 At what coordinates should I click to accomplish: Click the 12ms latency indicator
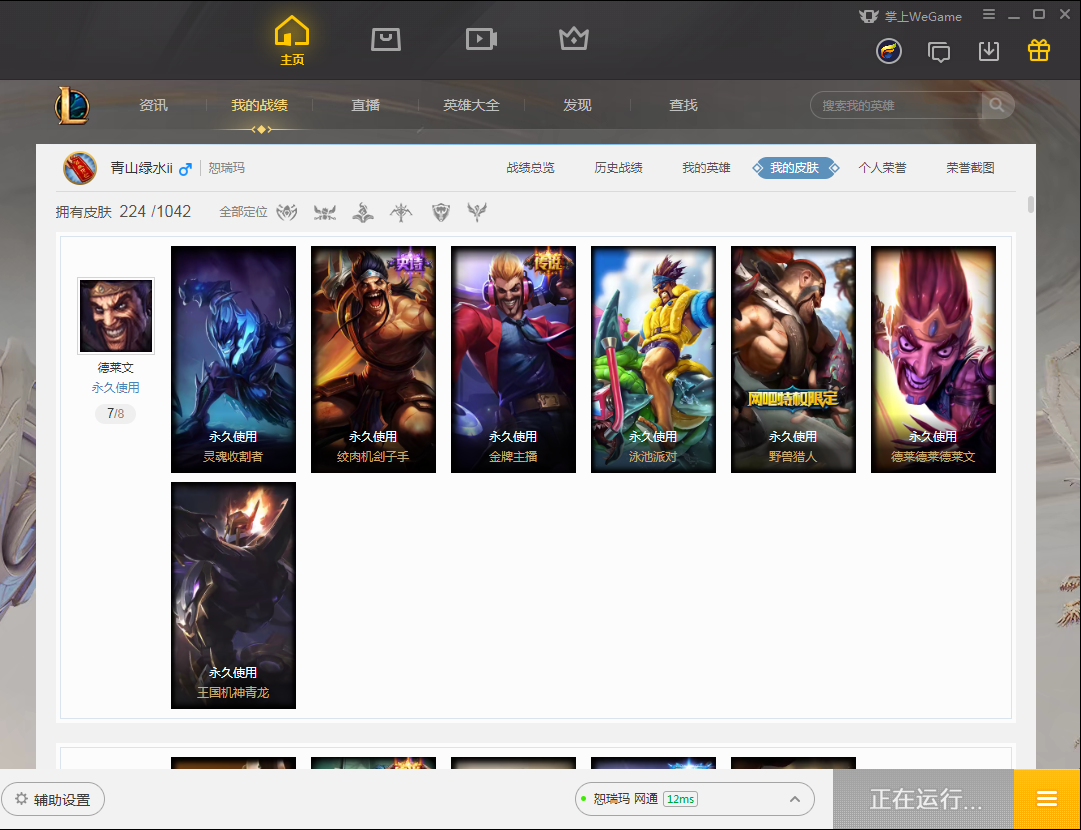click(680, 799)
